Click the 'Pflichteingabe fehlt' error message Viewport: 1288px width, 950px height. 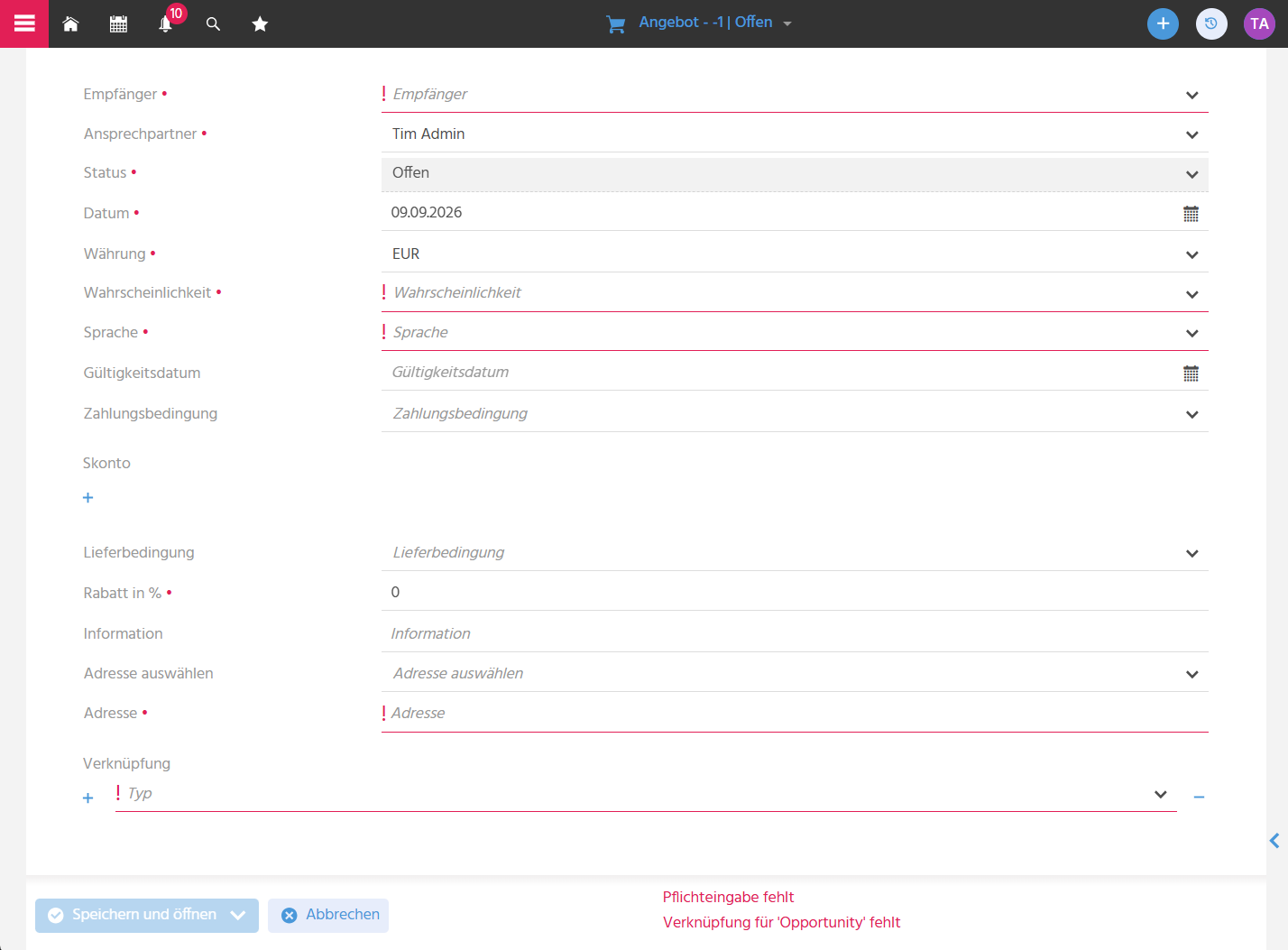point(728,897)
